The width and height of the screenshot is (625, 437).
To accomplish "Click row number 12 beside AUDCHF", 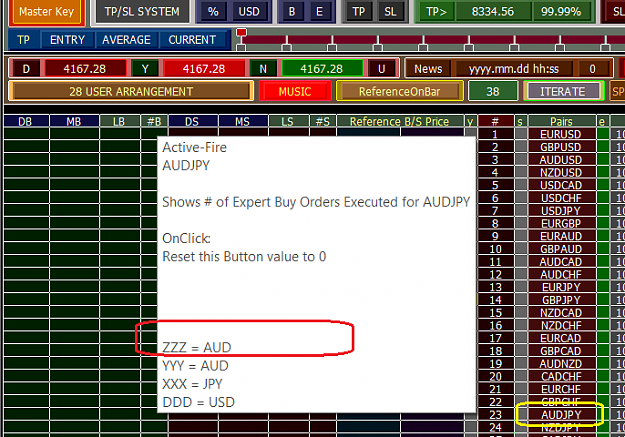I will point(495,274).
